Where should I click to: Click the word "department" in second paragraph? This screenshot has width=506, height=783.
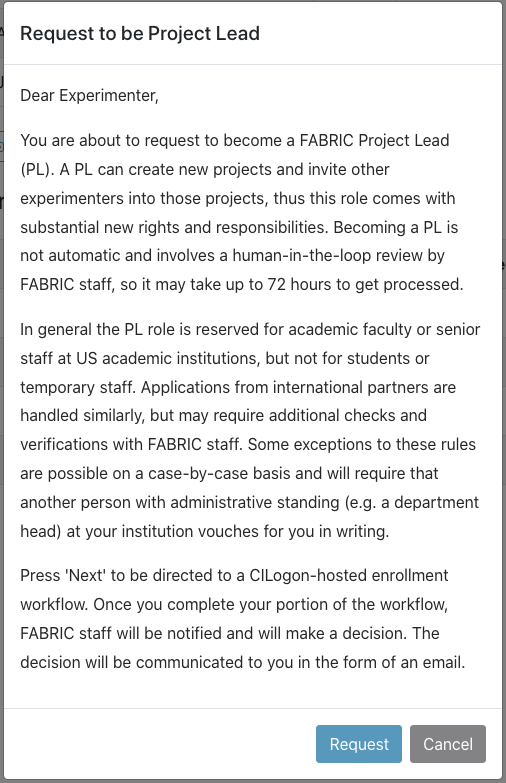[437, 502]
